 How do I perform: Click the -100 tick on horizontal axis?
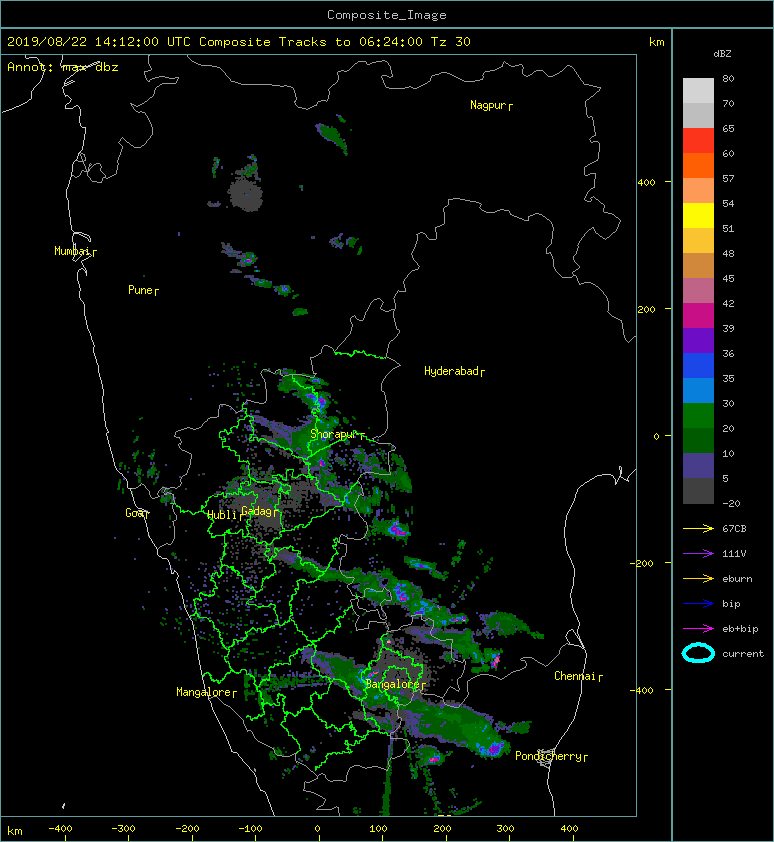point(250,829)
